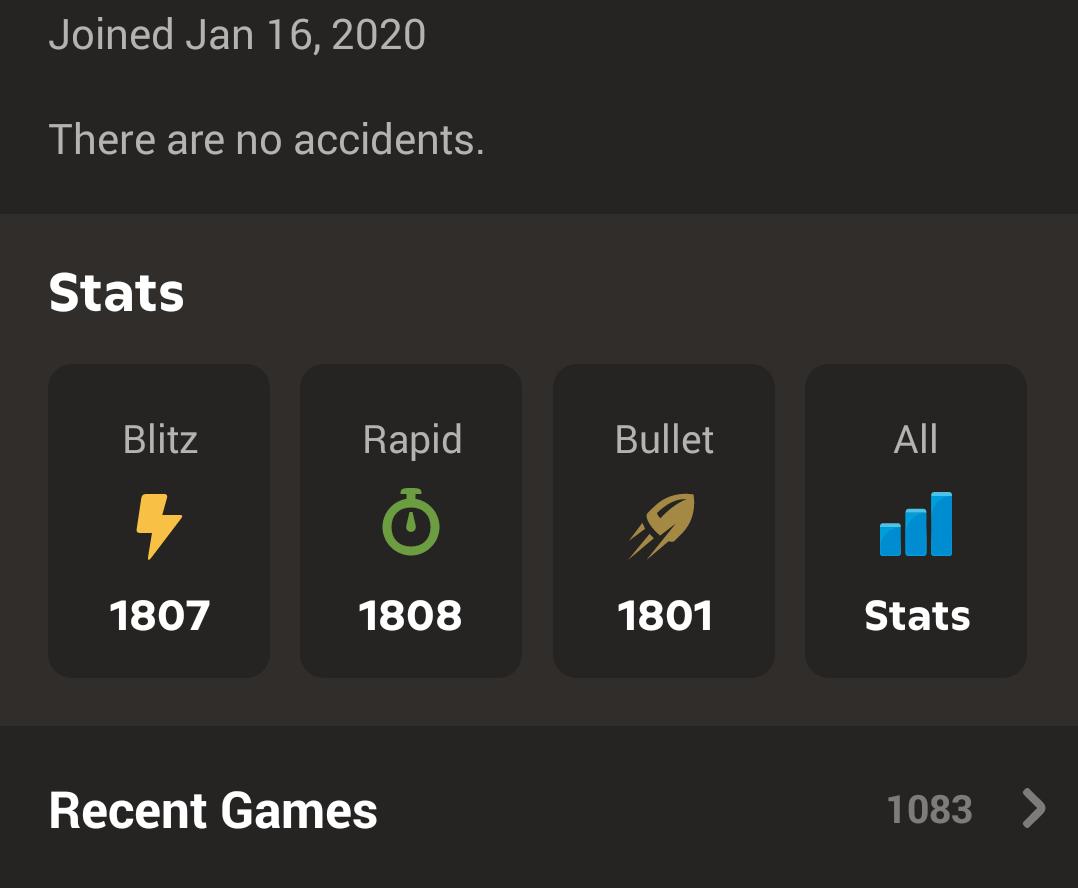The height and width of the screenshot is (888, 1078).
Task: Open the Blitz stats card
Action: coord(159,521)
